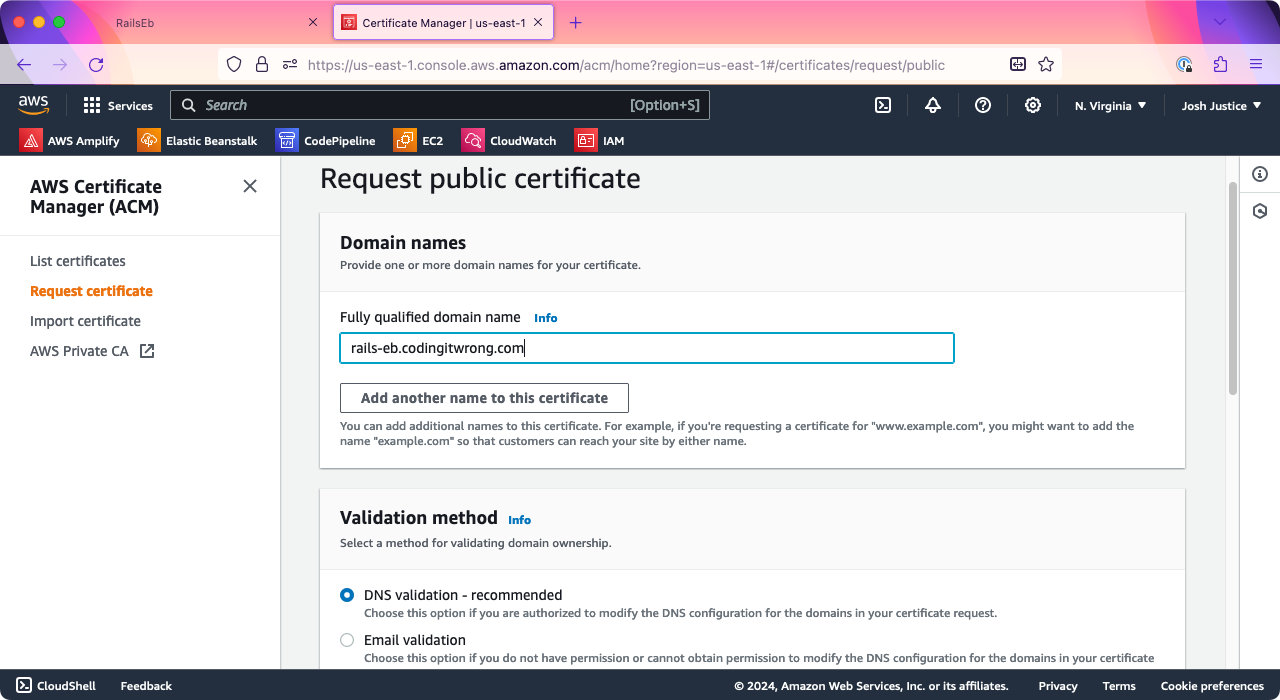This screenshot has width=1280, height=700.
Task: Open the help question mark menu
Action: click(983, 105)
